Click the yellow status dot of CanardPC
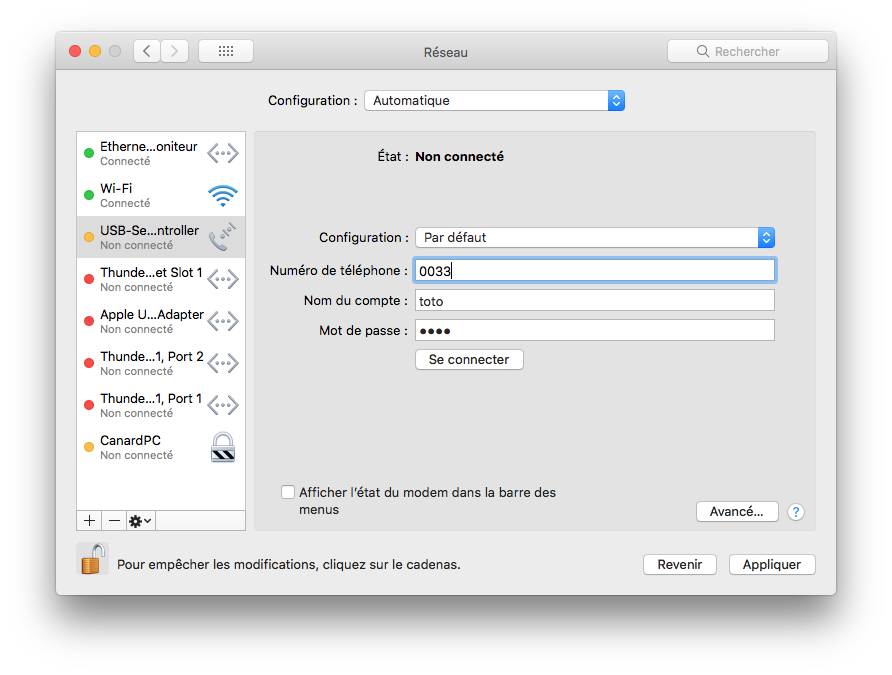The image size is (892, 675). click(x=89, y=447)
